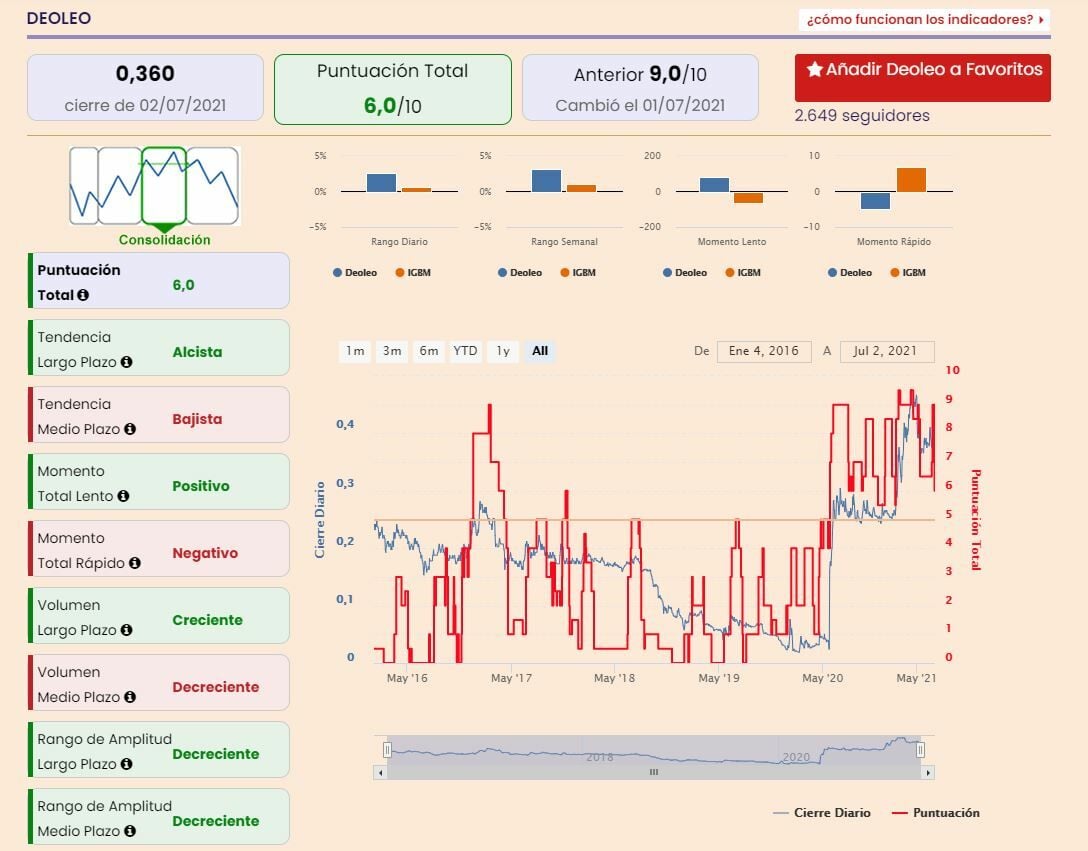This screenshot has width=1088, height=851.
Task: Select the All time range
Action: click(x=540, y=351)
